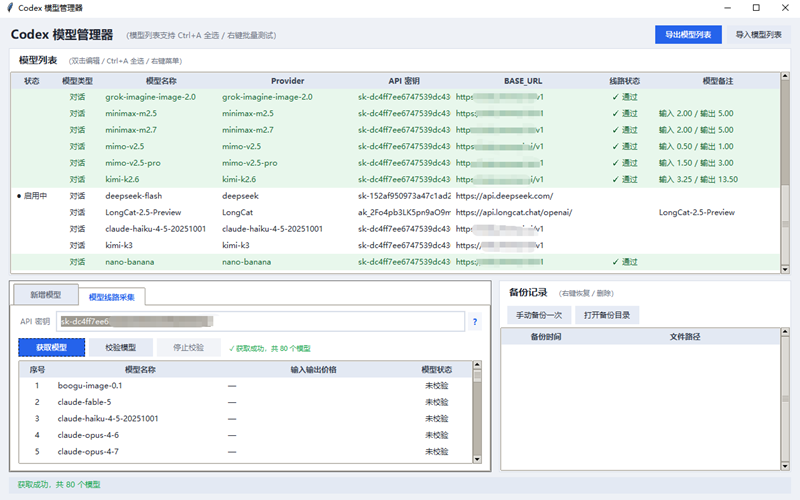Select the minimax-m2.5 model row
Viewport: 800px width, 500px height.
pyautogui.click(x=395, y=113)
